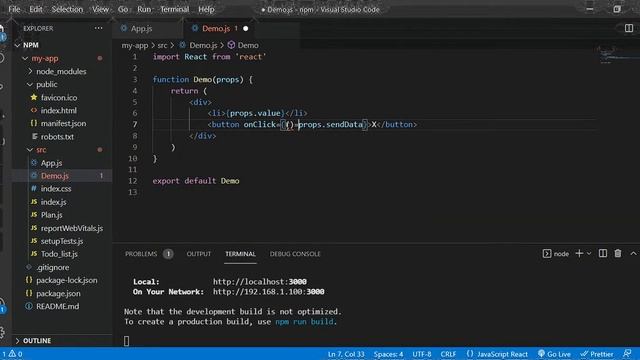Select Demo.js in the file tree
640x360 pixels.
click(55, 176)
